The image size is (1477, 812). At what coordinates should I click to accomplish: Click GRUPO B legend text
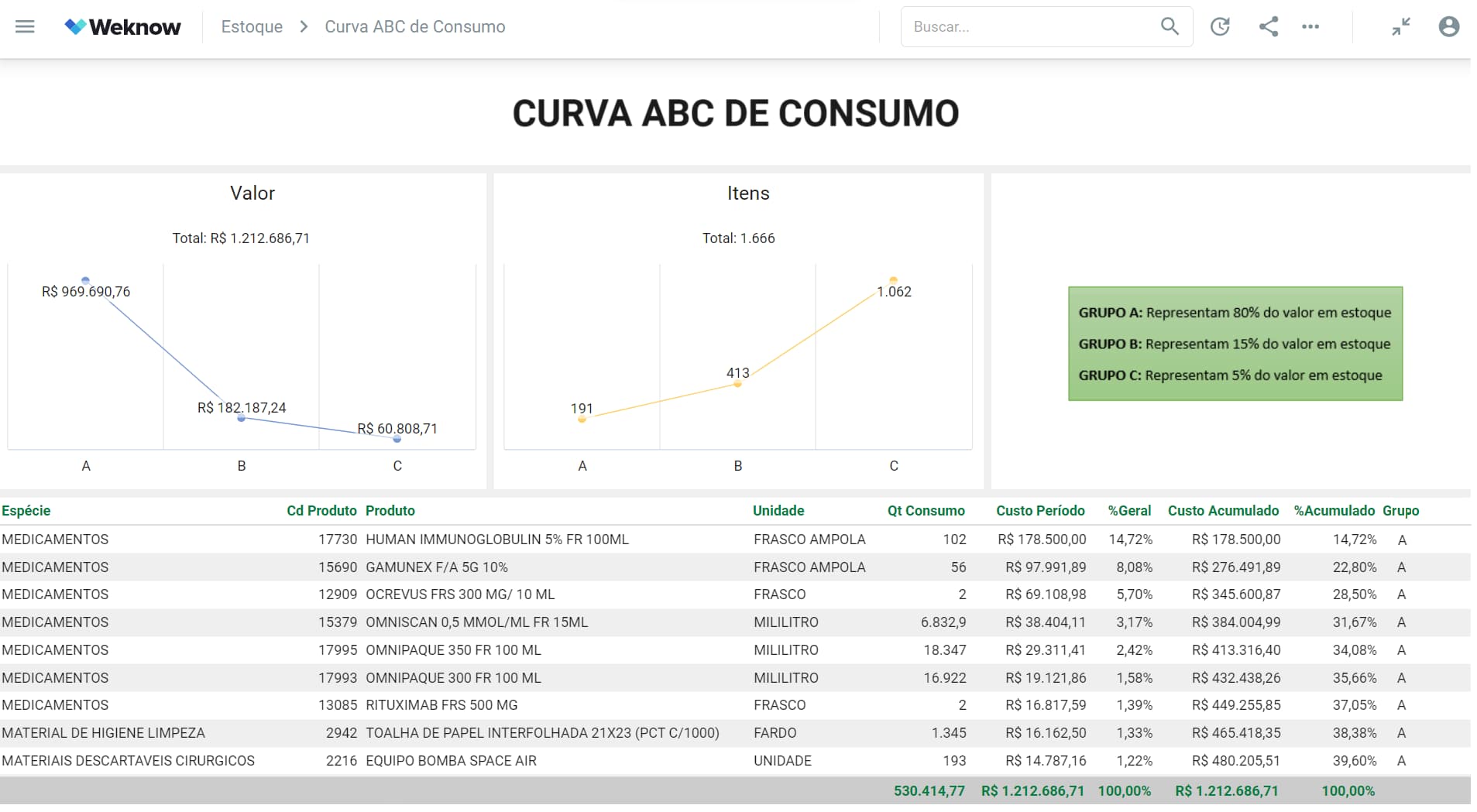pyautogui.click(x=1235, y=344)
